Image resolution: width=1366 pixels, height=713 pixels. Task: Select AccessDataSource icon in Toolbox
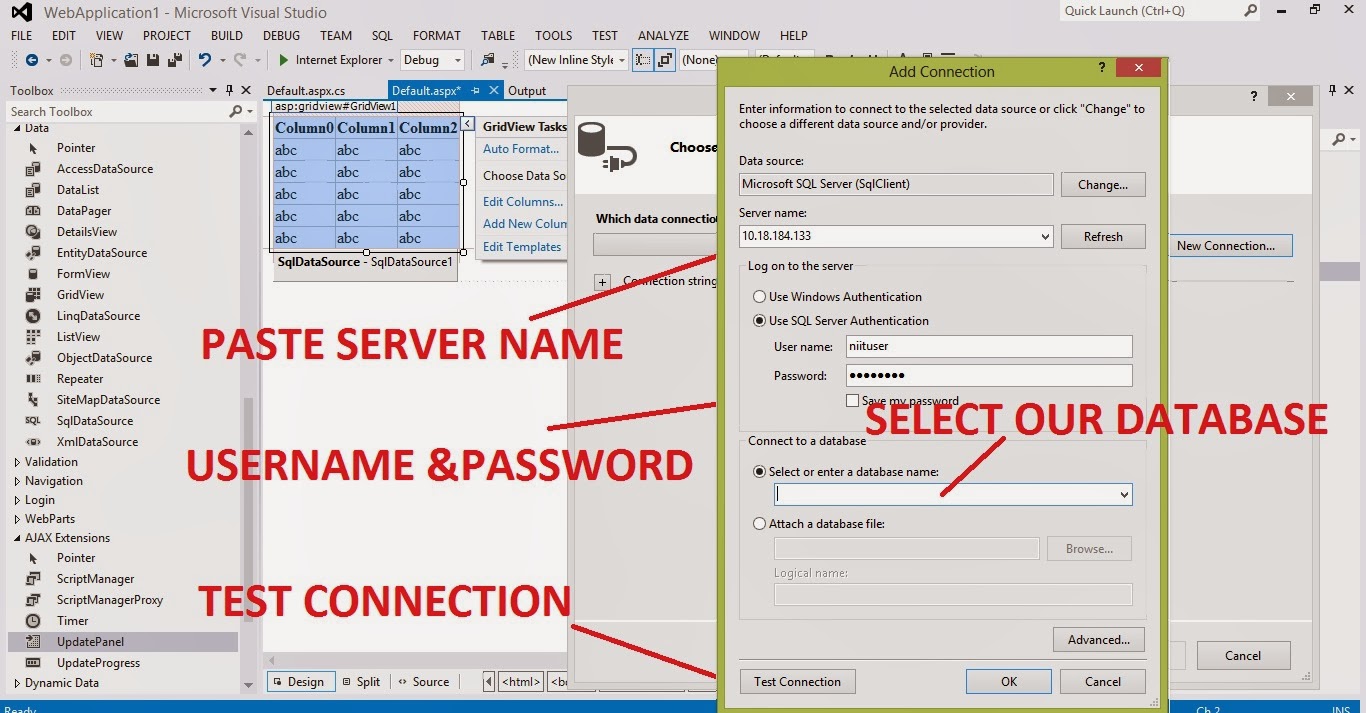[33, 169]
